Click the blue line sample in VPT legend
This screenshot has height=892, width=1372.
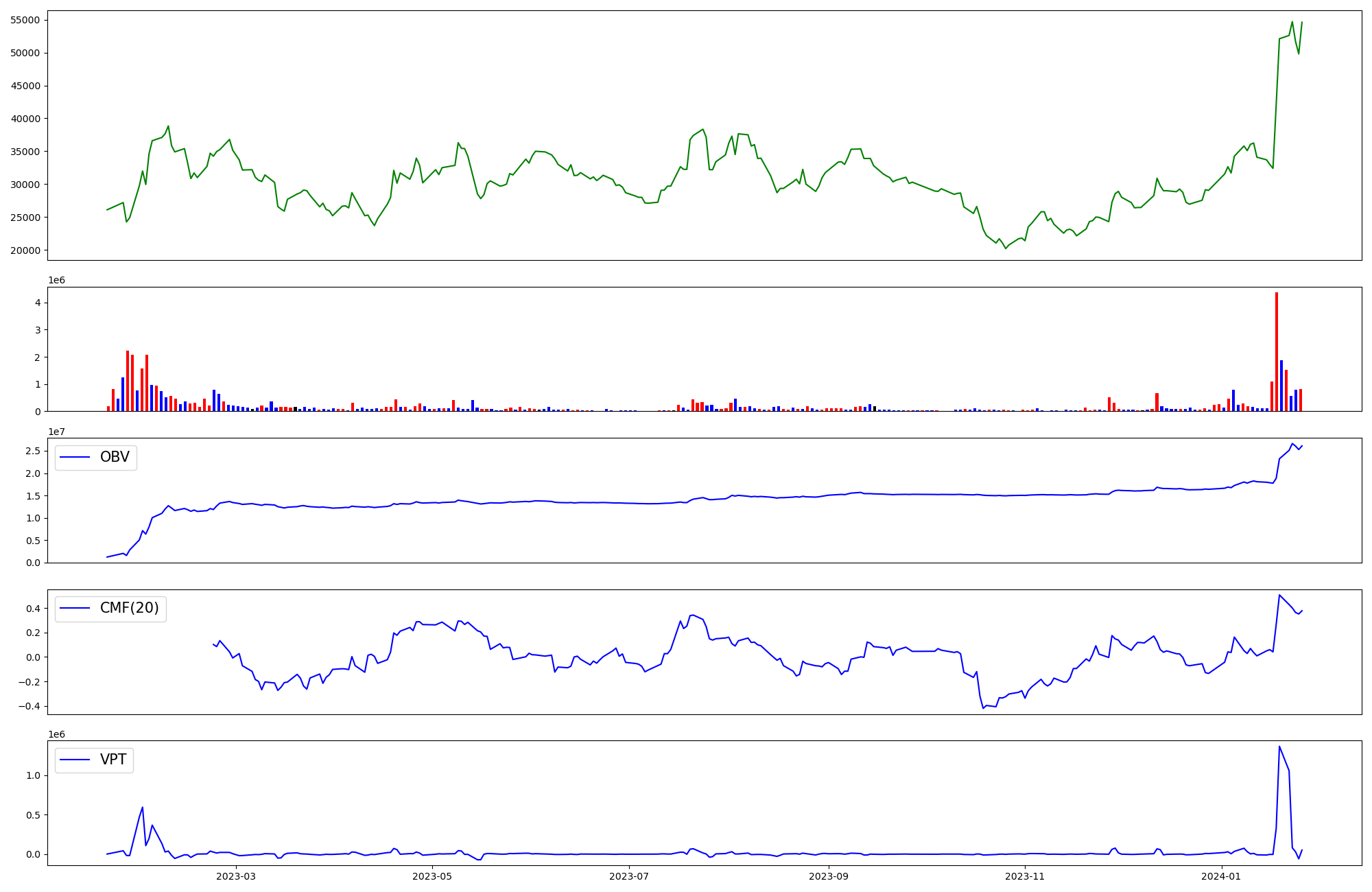75,760
